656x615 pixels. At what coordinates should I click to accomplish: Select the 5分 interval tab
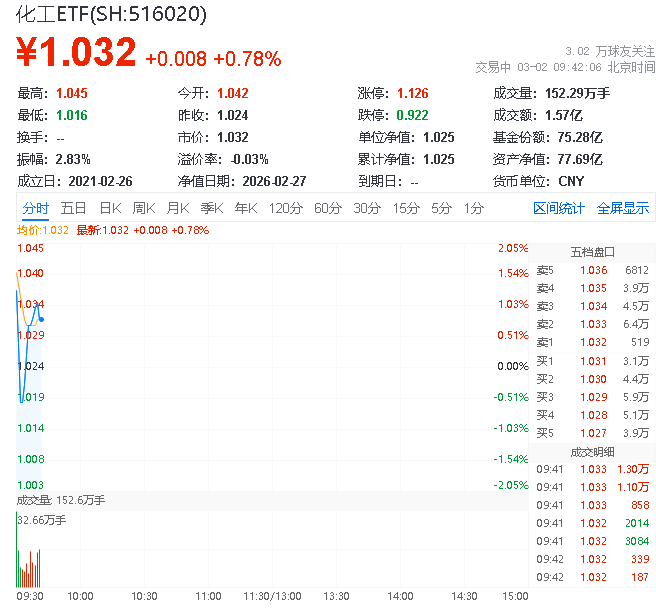pos(441,208)
